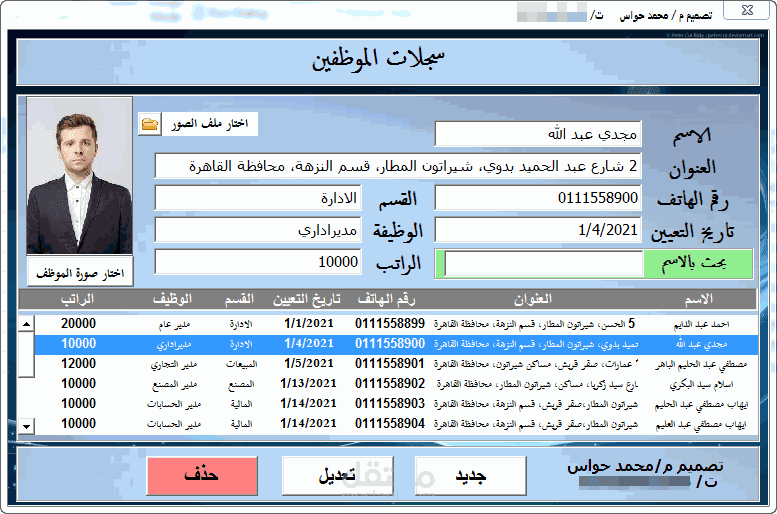Click the سجلات الموظفين title banner

click(x=388, y=62)
